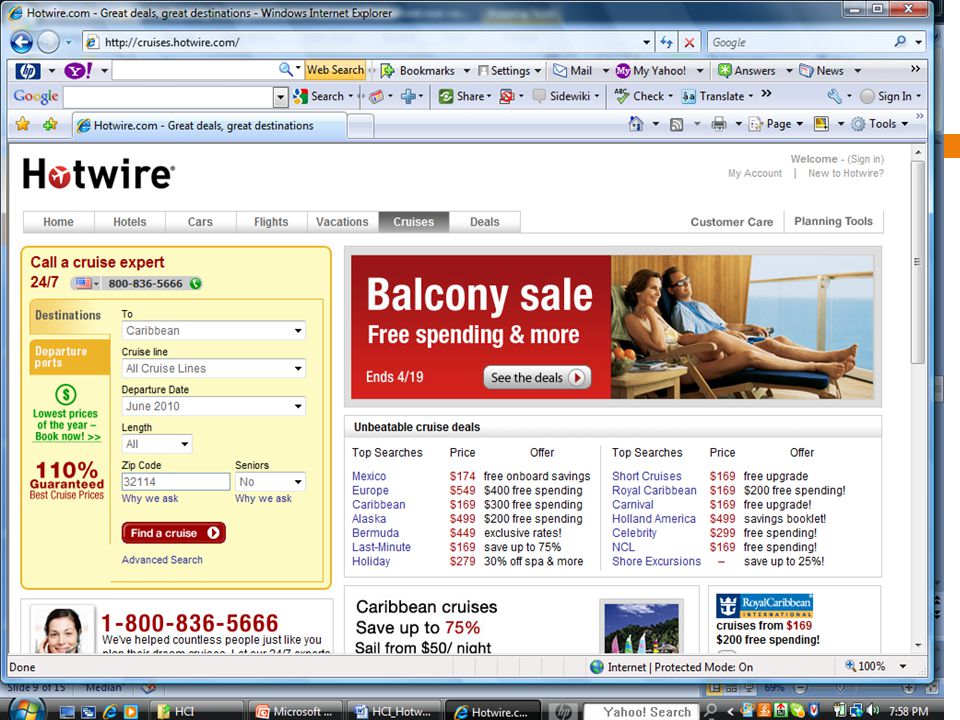Image resolution: width=960 pixels, height=720 pixels.
Task: Click the Google search magnifier in address bar
Action: [900, 42]
